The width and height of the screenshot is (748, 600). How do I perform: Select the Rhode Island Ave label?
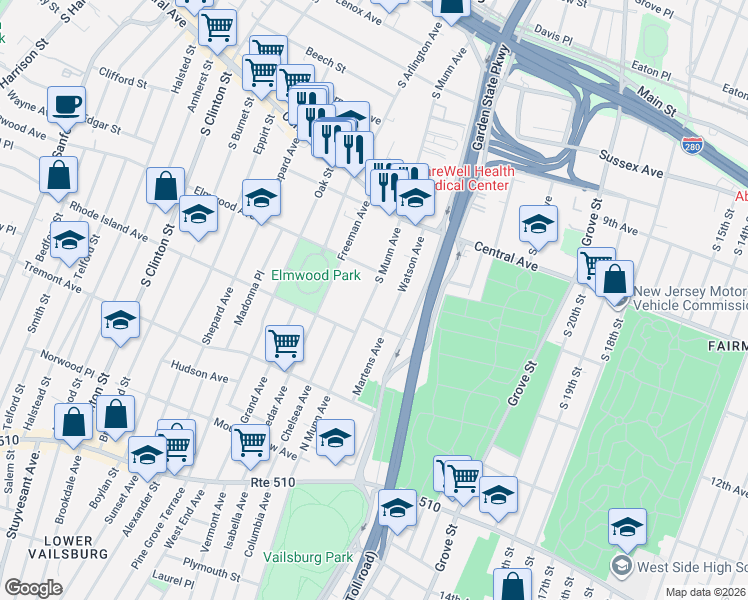[x=109, y=221]
